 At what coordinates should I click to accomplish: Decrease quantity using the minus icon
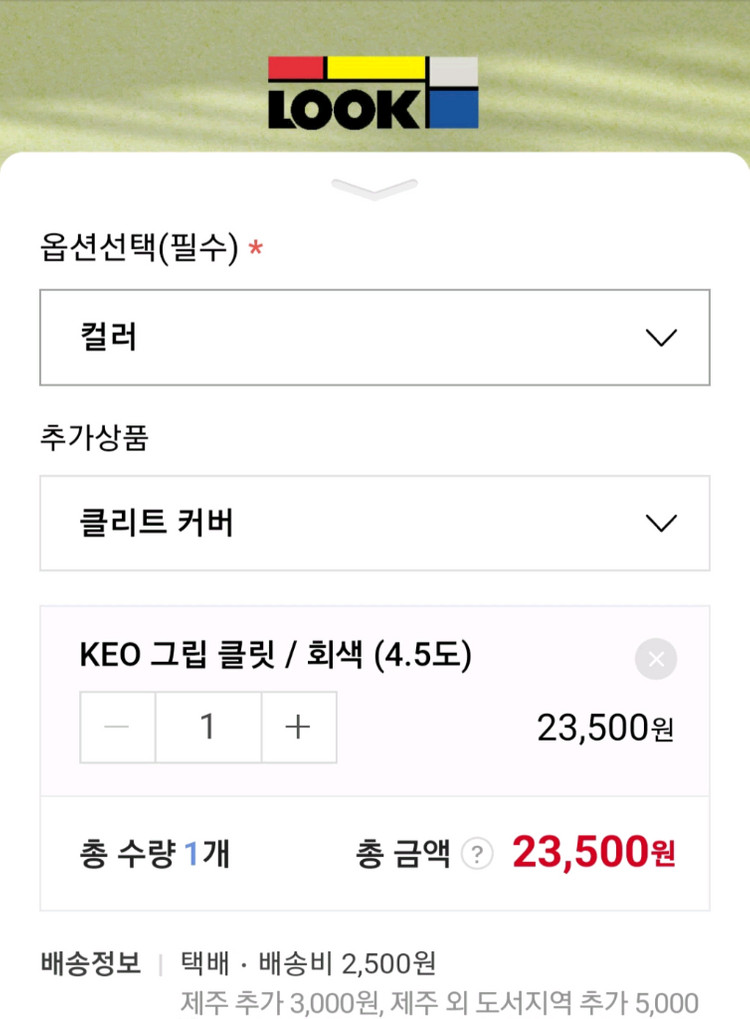point(117,727)
